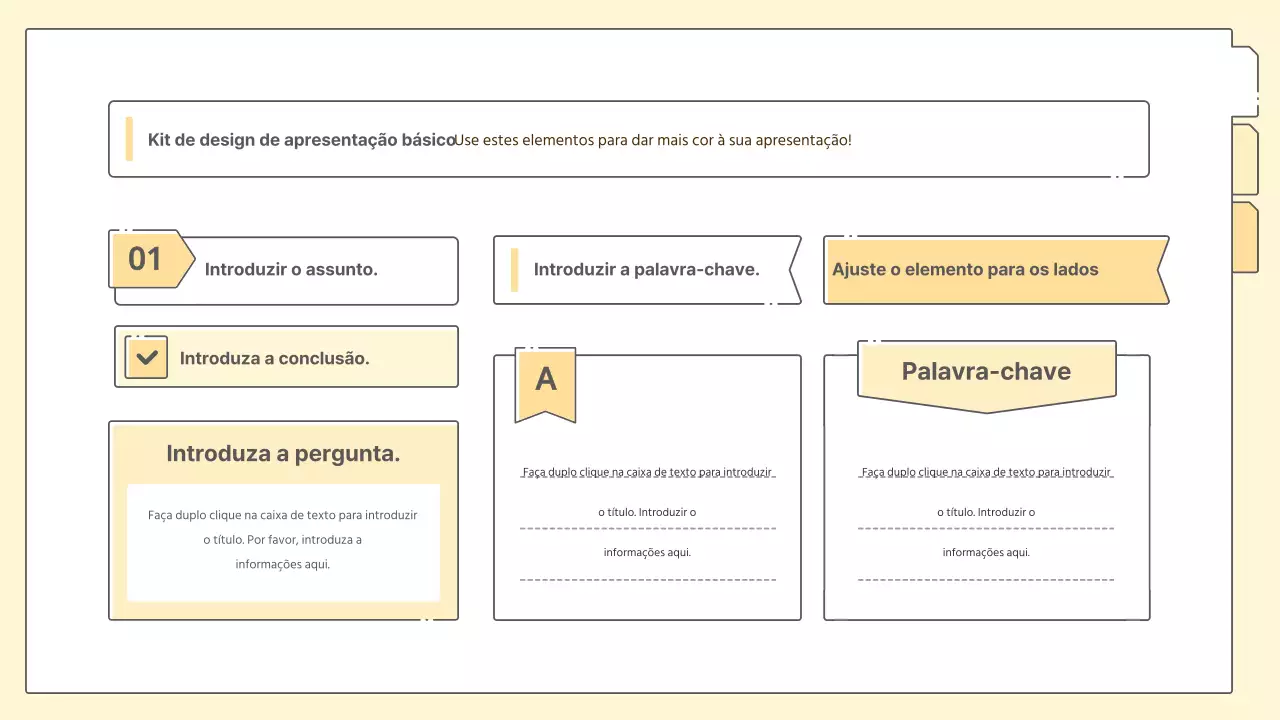
Task: Select the 'Introduzir a palavra-chave.' text
Action: [647, 269]
